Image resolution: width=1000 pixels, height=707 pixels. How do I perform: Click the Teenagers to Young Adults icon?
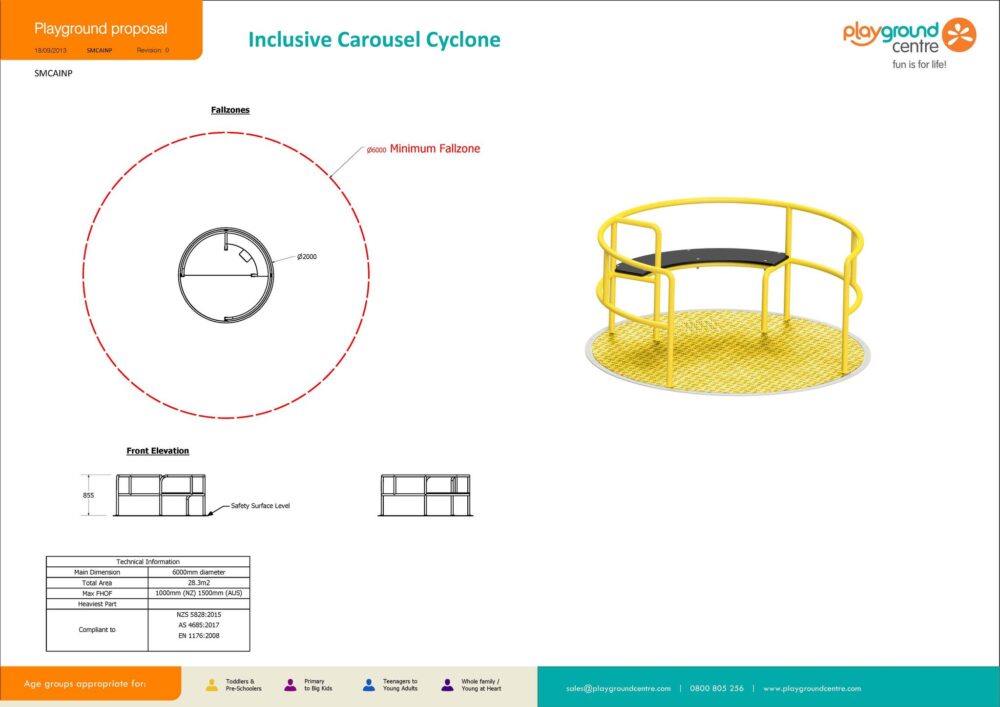click(x=369, y=685)
